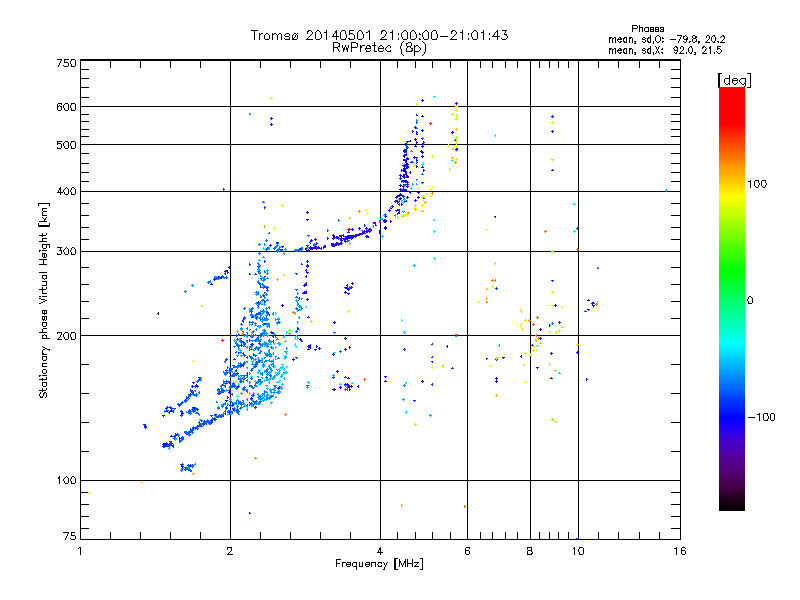Click the '0' colorbar tick label
Screen dimensions: 800x600
tap(750, 300)
